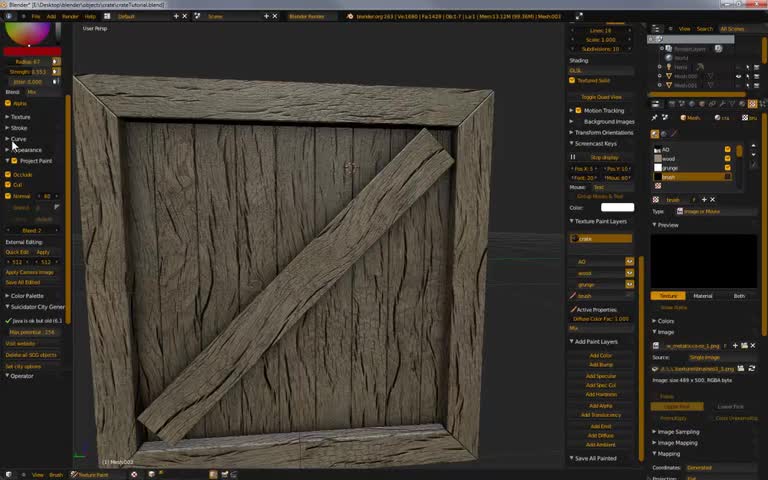Open the Render menu
Image resolution: width=768 pixels, height=480 pixels.
pyautogui.click(x=70, y=16)
